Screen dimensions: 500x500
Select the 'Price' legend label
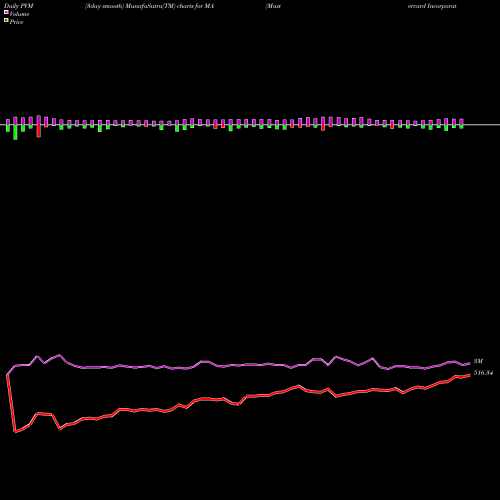[x=16, y=22]
